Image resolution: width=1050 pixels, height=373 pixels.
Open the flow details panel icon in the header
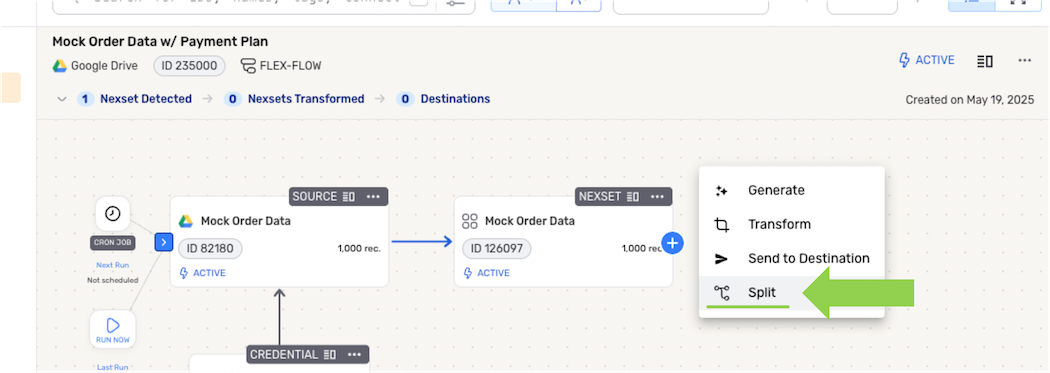coord(985,61)
